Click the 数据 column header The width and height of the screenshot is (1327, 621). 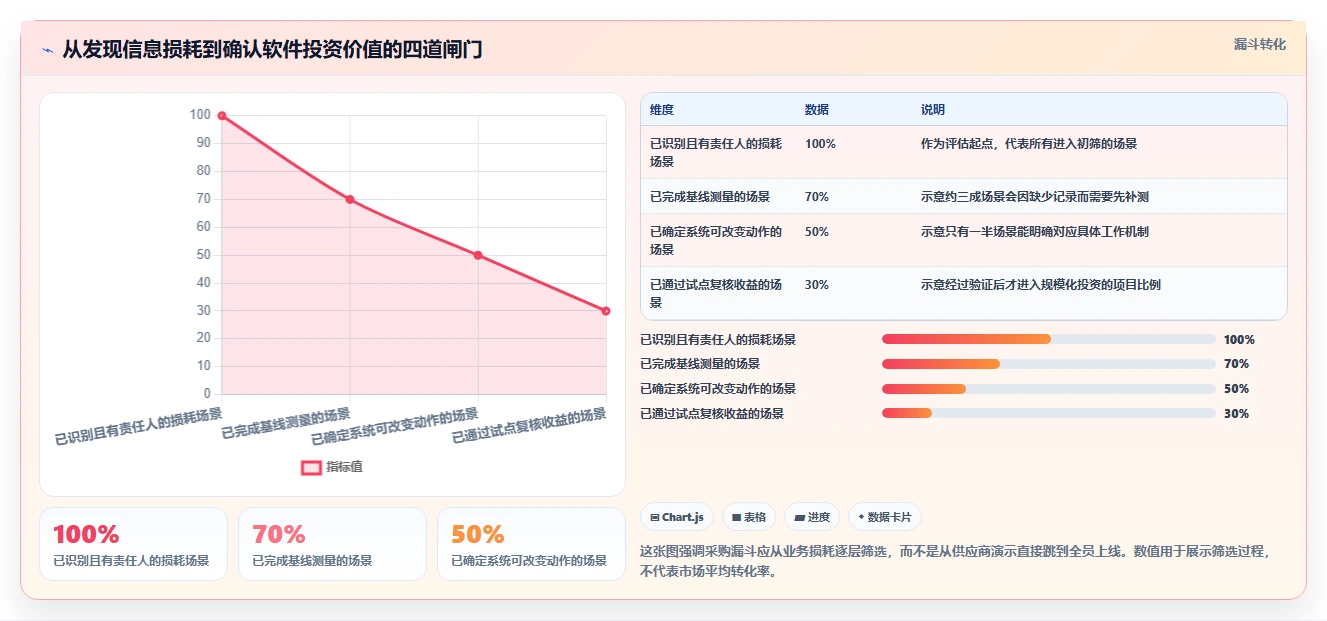click(817, 110)
